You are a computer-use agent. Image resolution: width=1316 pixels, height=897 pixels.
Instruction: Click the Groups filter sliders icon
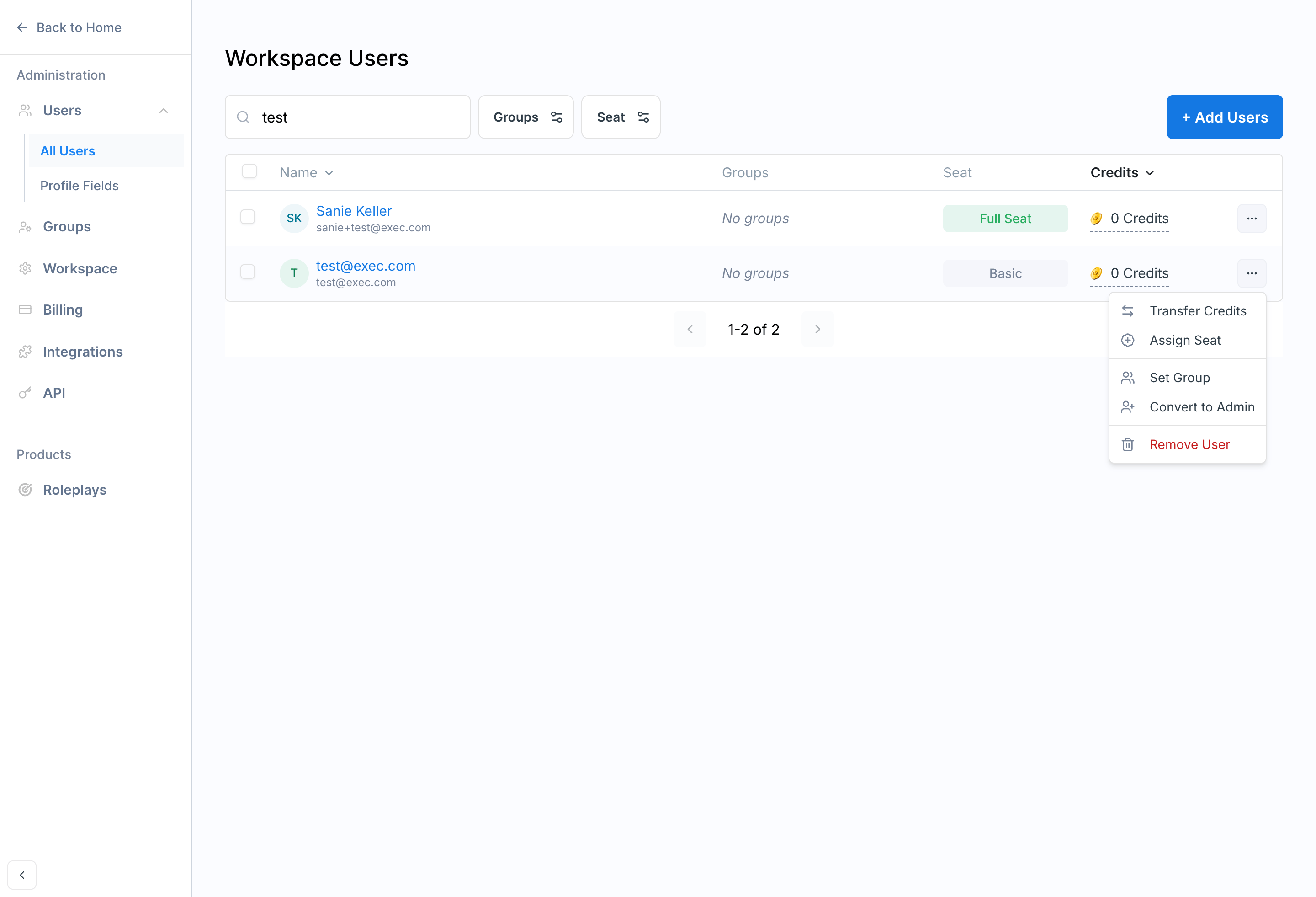557,117
